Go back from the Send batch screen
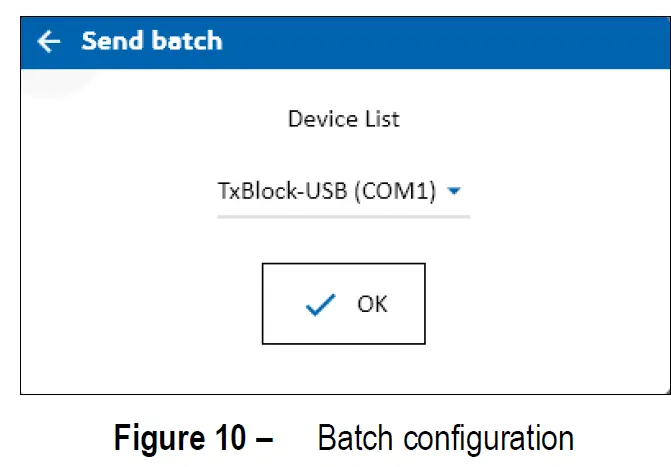671x467 pixels. coord(48,41)
